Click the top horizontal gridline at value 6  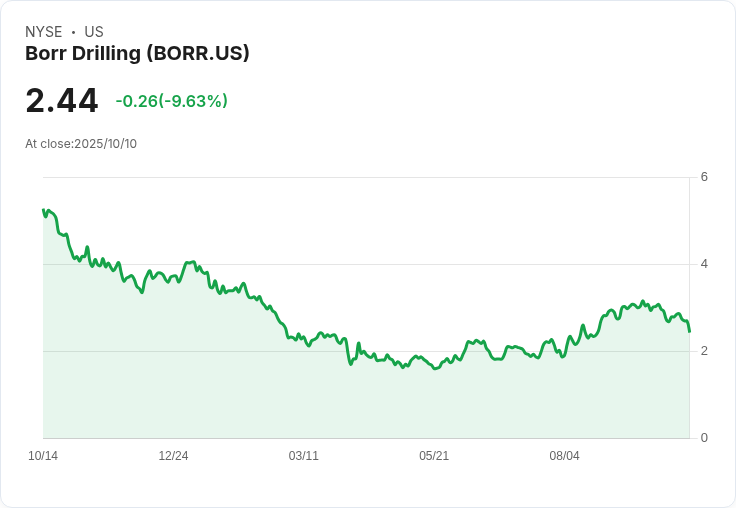[360, 178]
